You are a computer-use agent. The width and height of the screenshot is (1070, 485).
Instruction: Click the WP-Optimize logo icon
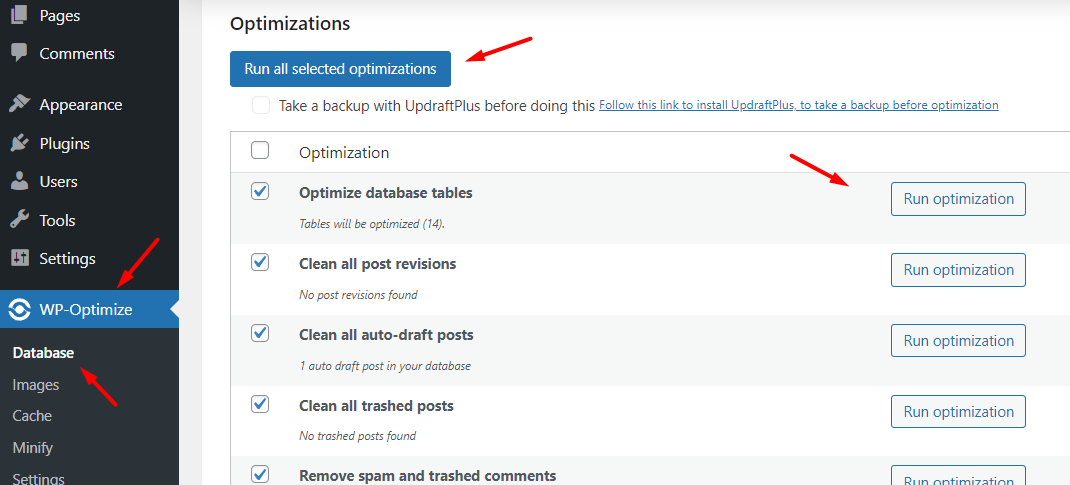(x=19, y=309)
